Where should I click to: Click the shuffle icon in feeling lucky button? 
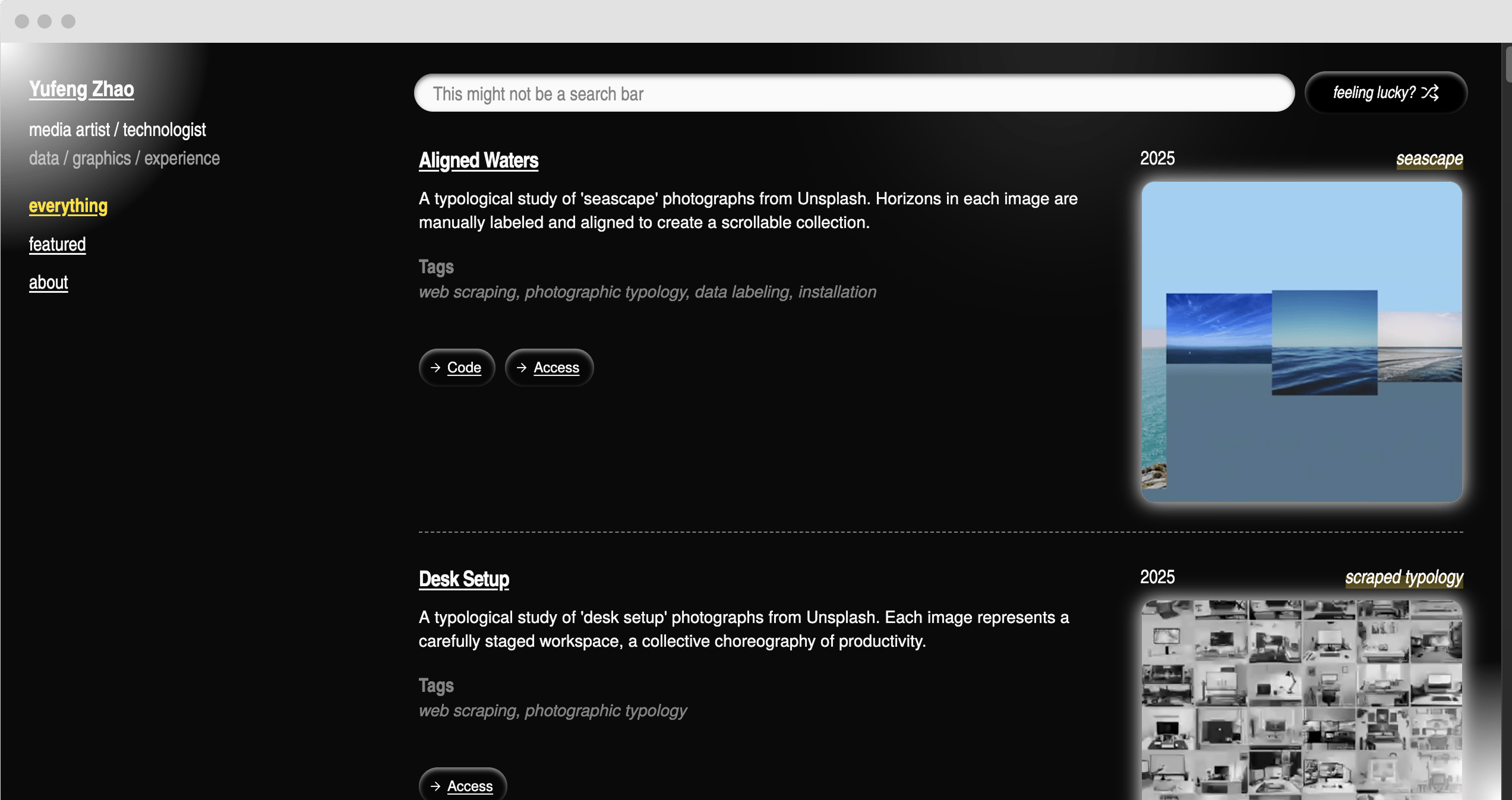click(1431, 93)
